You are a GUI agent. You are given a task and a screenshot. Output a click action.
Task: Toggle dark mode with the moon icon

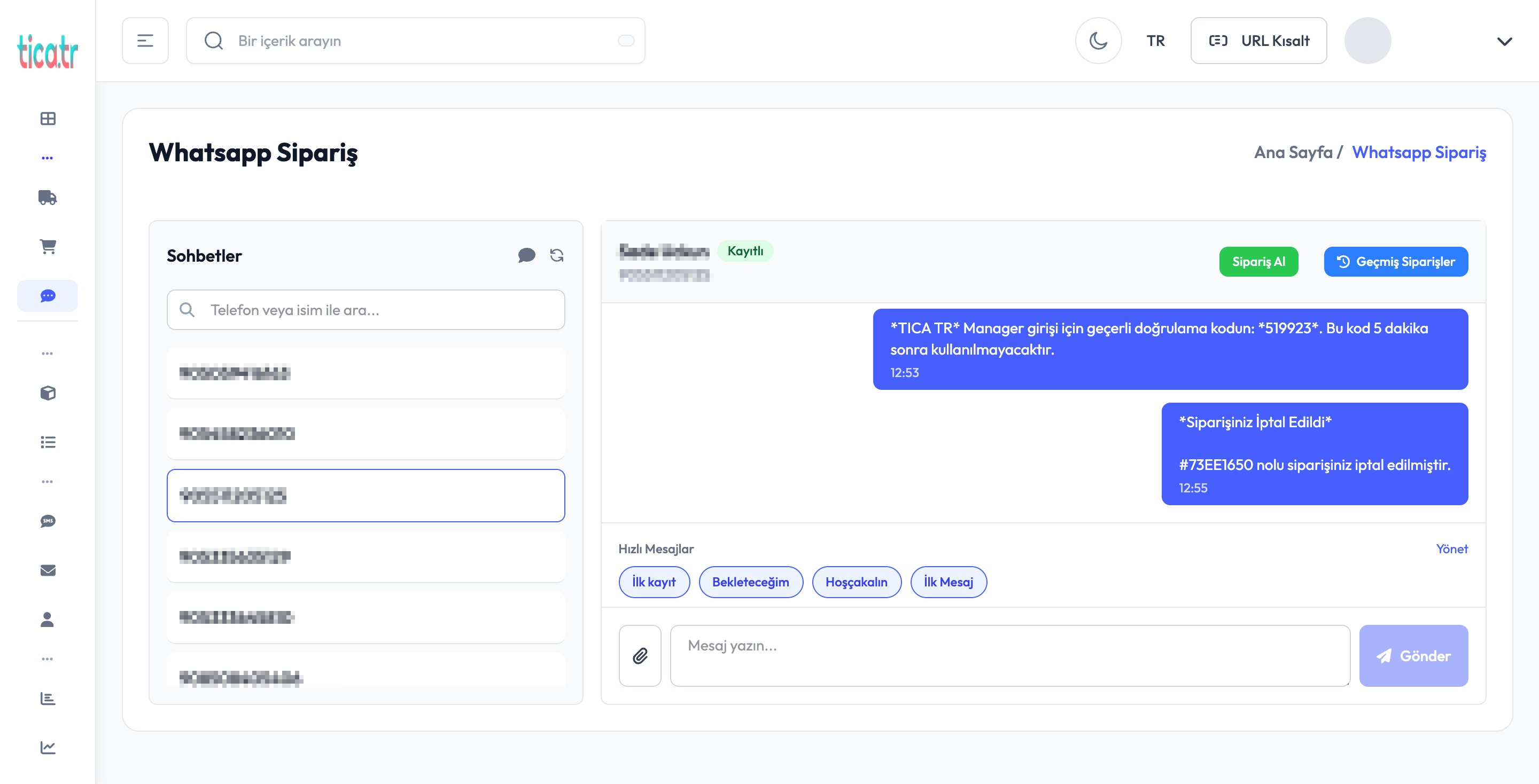[x=1099, y=40]
